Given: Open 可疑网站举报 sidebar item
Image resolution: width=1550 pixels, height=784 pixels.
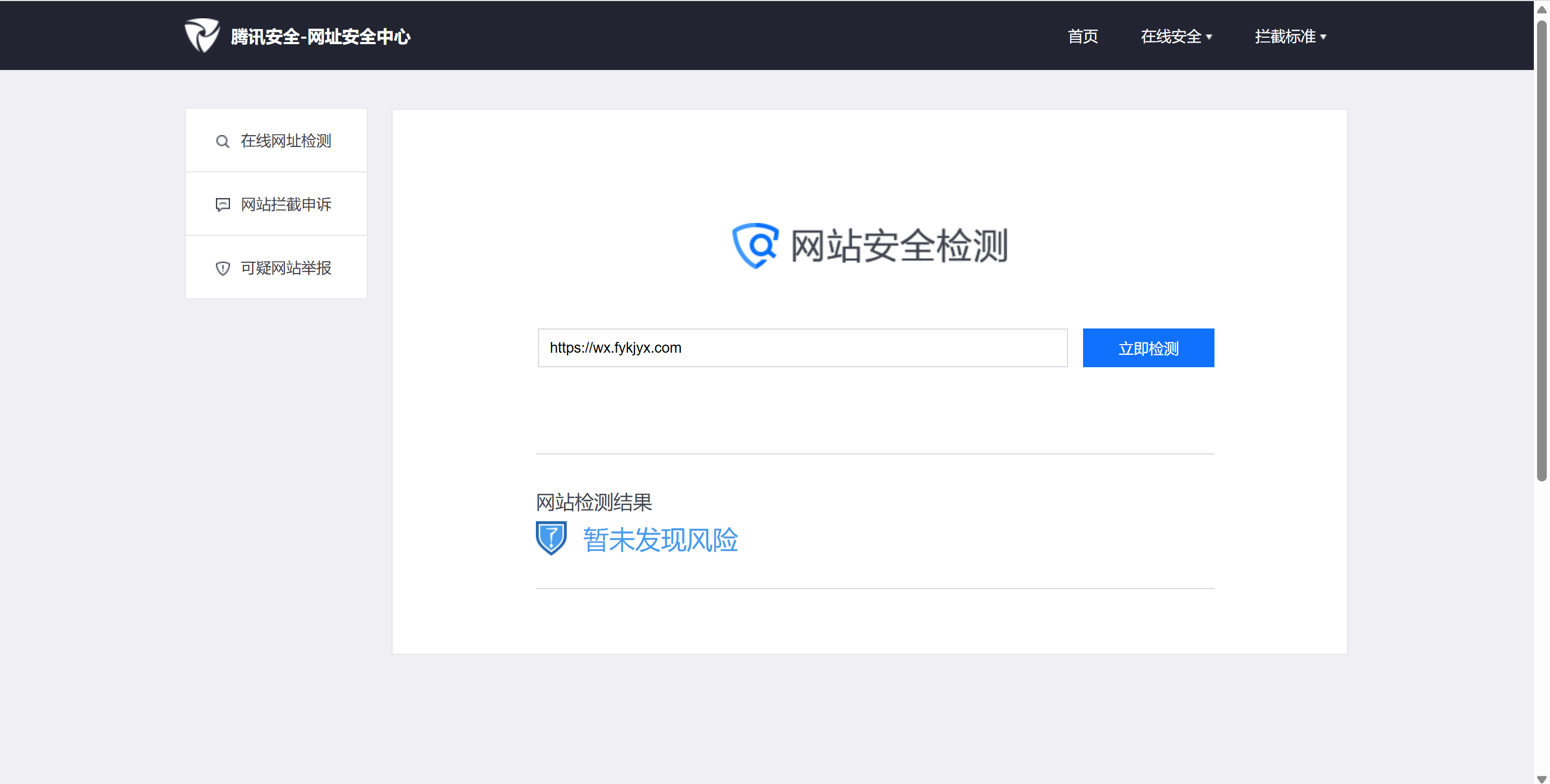Looking at the screenshot, I should tap(285, 268).
